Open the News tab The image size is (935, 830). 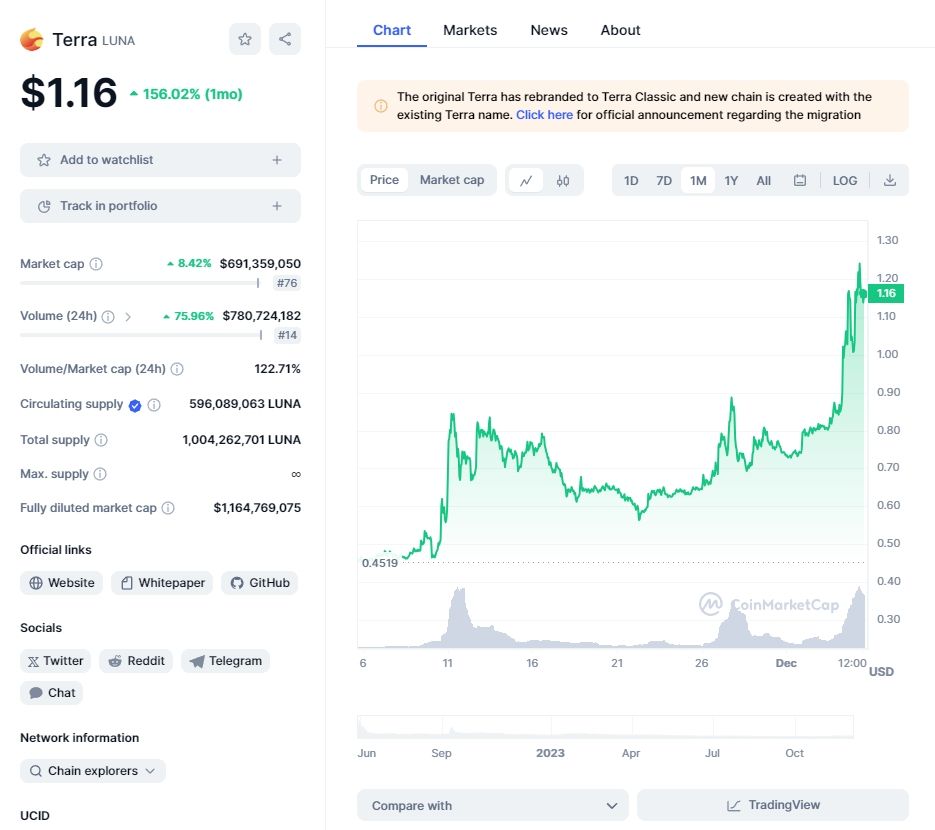549,30
